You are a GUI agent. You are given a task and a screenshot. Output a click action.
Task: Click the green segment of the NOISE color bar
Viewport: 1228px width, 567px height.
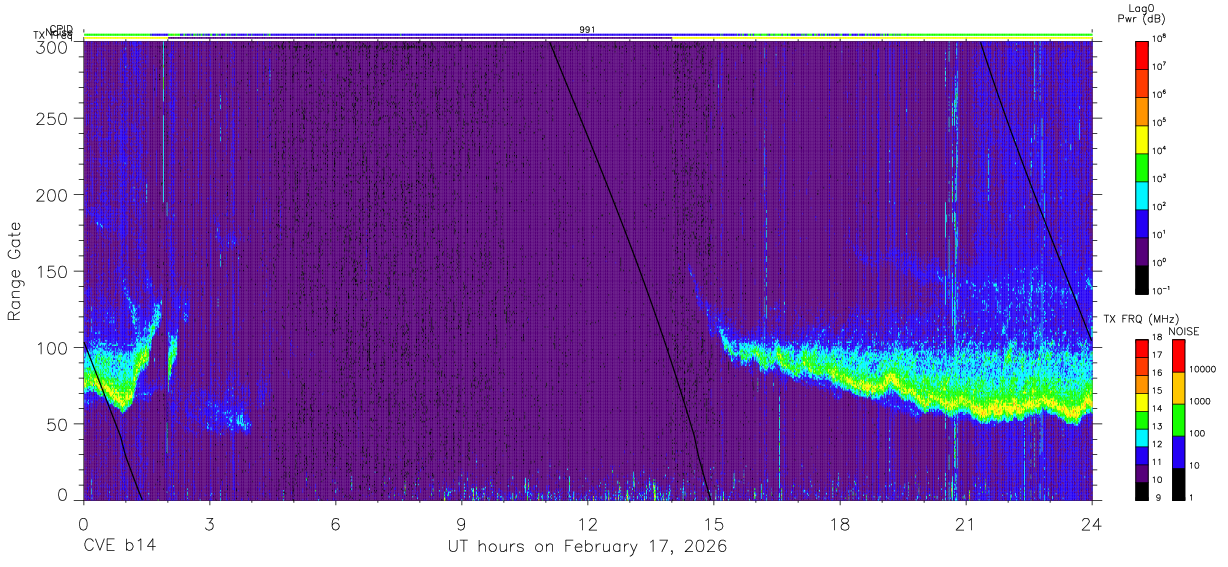(x=1177, y=419)
